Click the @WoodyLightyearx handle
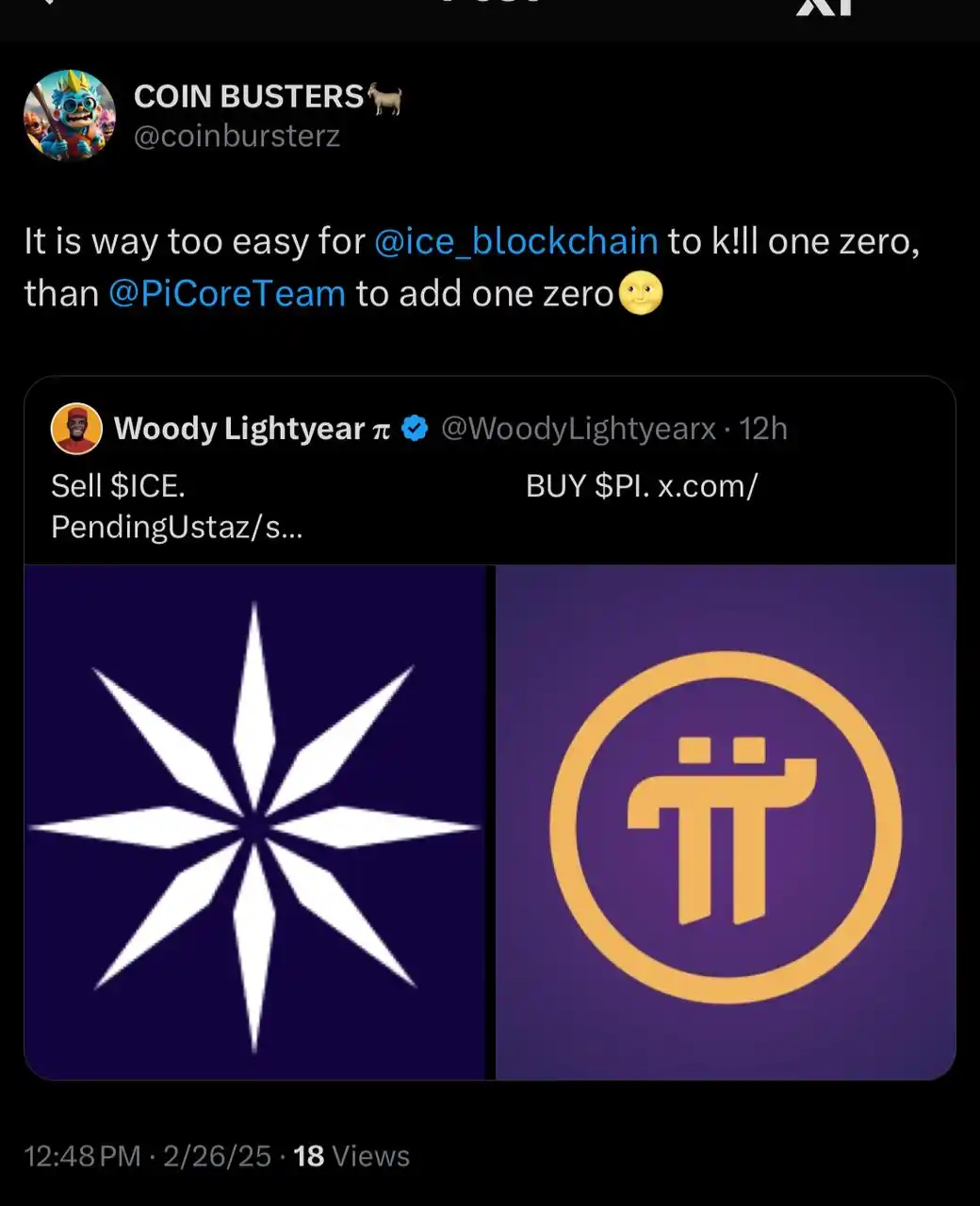 pyautogui.click(x=580, y=429)
